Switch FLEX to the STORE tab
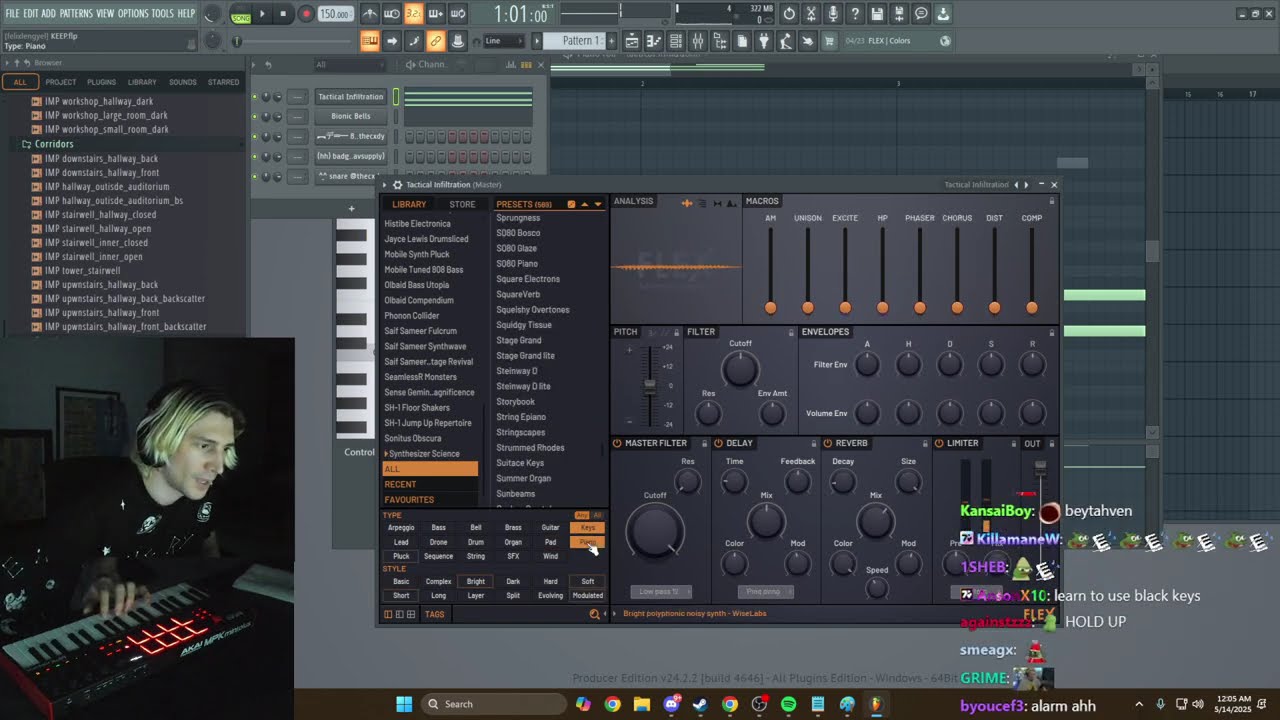The height and width of the screenshot is (720, 1280). [x=462, y=204]
